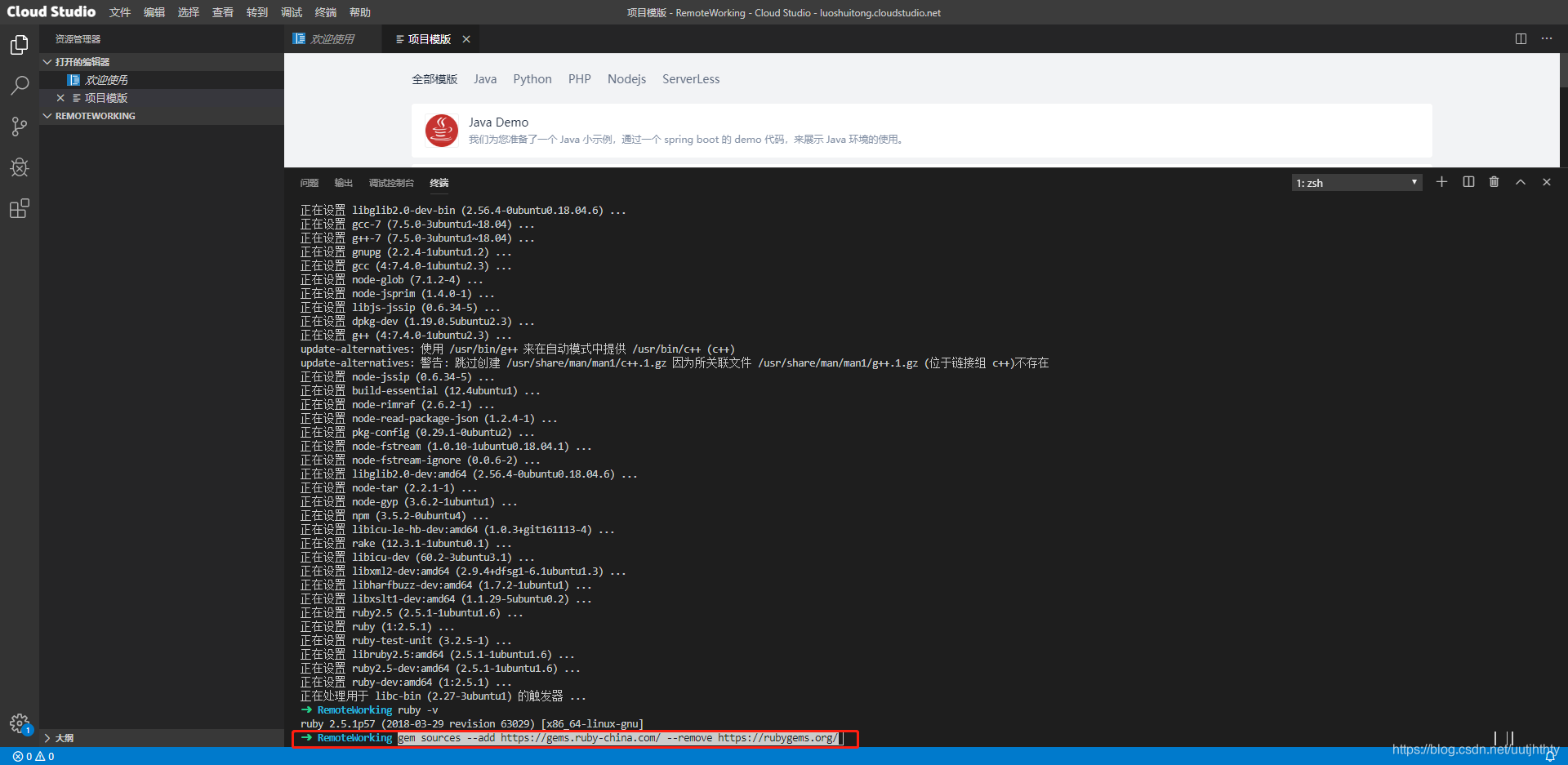
Task: Click the Cloud Studio logo text
Action: pyautogui.click(x=51, y=11)
